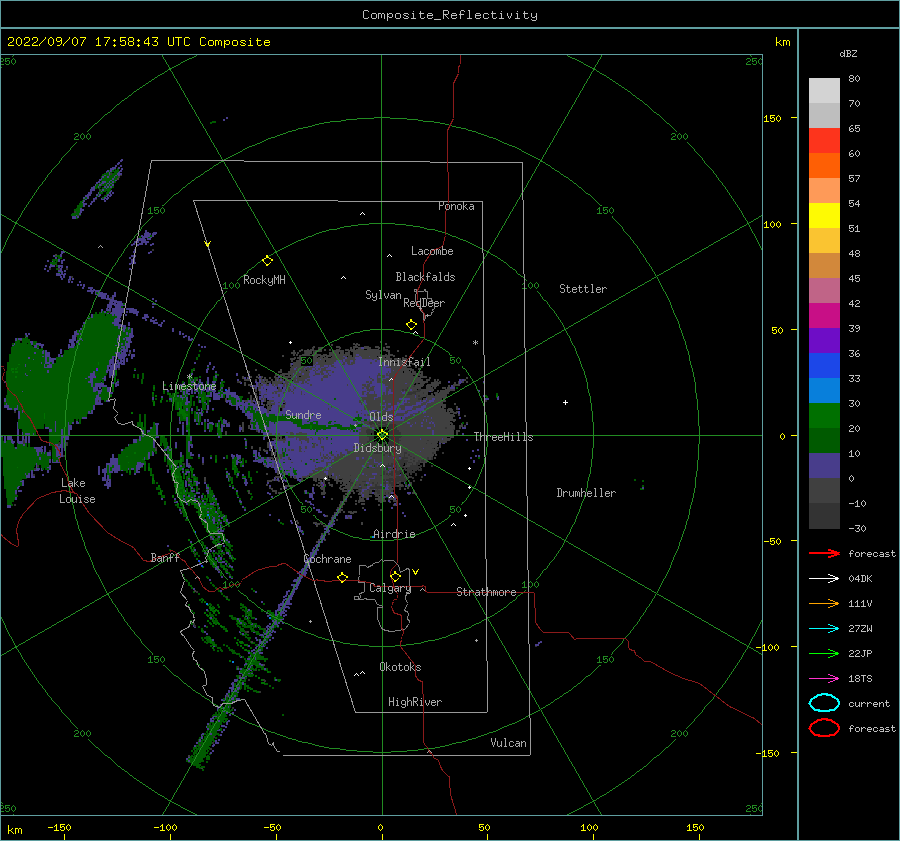Click the Sundre town label
Image resolution: width=900 pixels, height=841 pixels.
click(303, 414)
